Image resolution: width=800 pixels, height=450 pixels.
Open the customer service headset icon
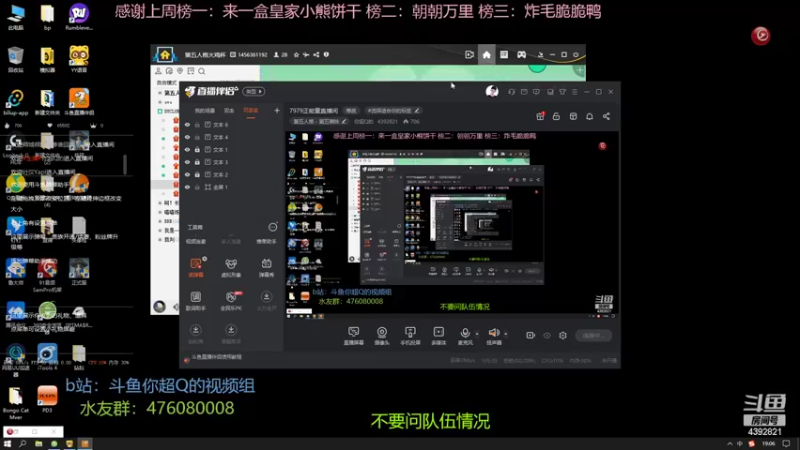[512, 92]
